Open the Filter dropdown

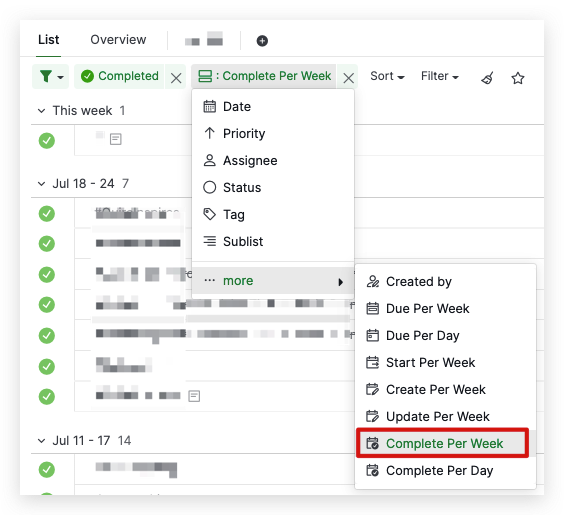(x=440, y=76)
